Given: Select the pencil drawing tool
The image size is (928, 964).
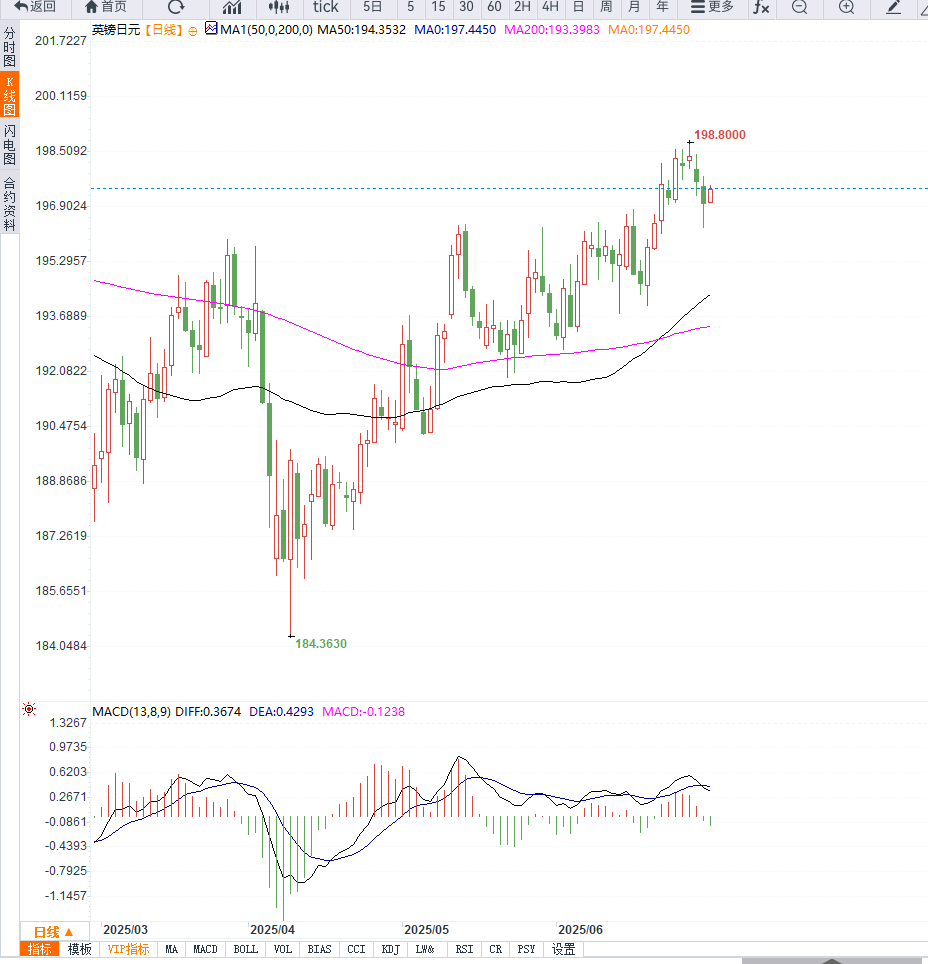Looking at the screenshot, I should 894,7.
